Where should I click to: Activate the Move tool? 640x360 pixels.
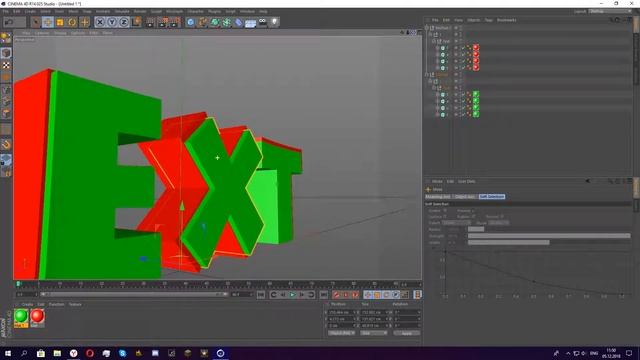48,22
